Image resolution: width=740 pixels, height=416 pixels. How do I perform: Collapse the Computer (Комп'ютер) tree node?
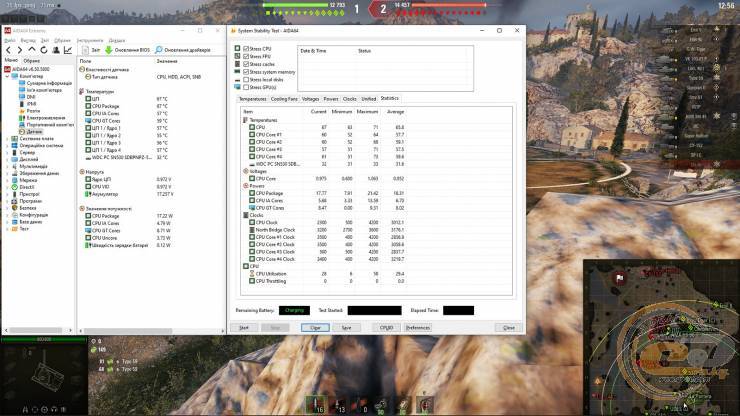point(7,76)
